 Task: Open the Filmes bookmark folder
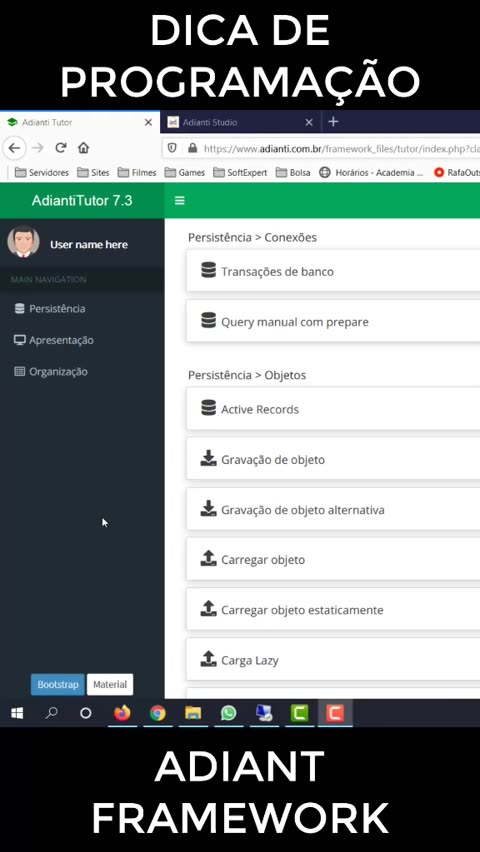[x=136, y=173]
